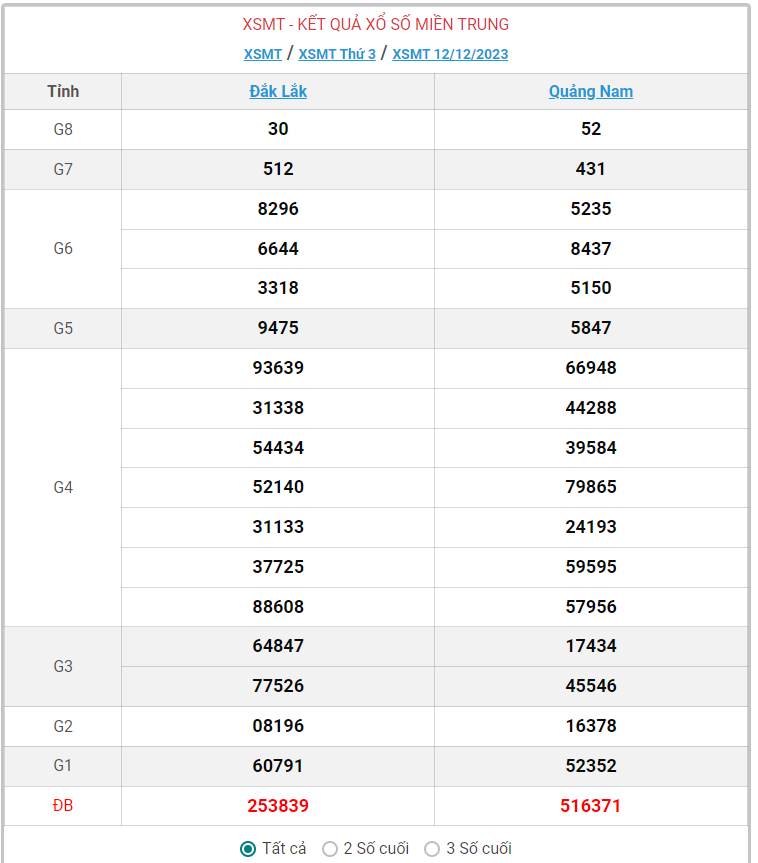
Task: Select the 'Tất cả' radio option
Action: (x=248, y=849)
